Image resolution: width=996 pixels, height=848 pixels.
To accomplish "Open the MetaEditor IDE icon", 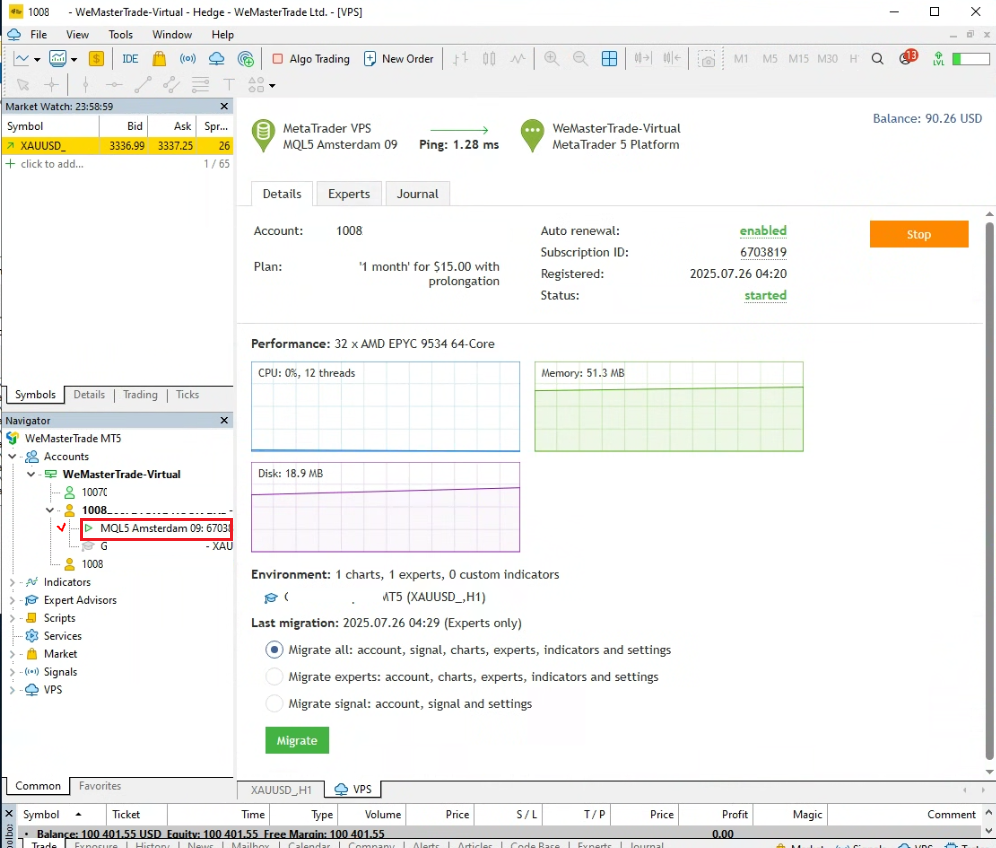I will point(130,59).
